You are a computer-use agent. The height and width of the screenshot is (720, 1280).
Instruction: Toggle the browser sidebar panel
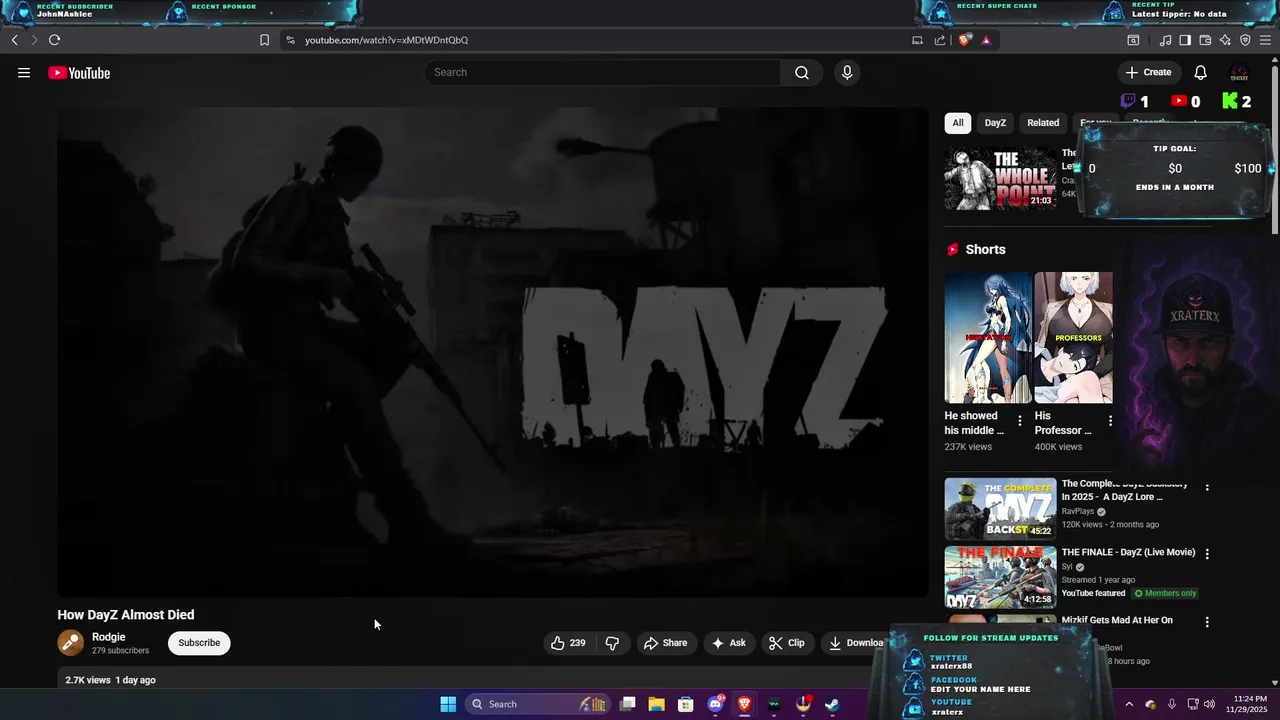pyautogui.click(x=1185, y=40)
